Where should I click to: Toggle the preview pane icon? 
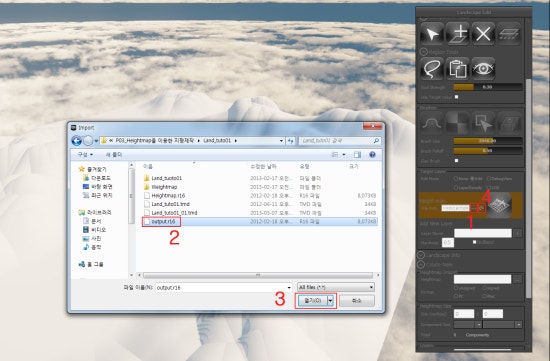coord(357,155)
